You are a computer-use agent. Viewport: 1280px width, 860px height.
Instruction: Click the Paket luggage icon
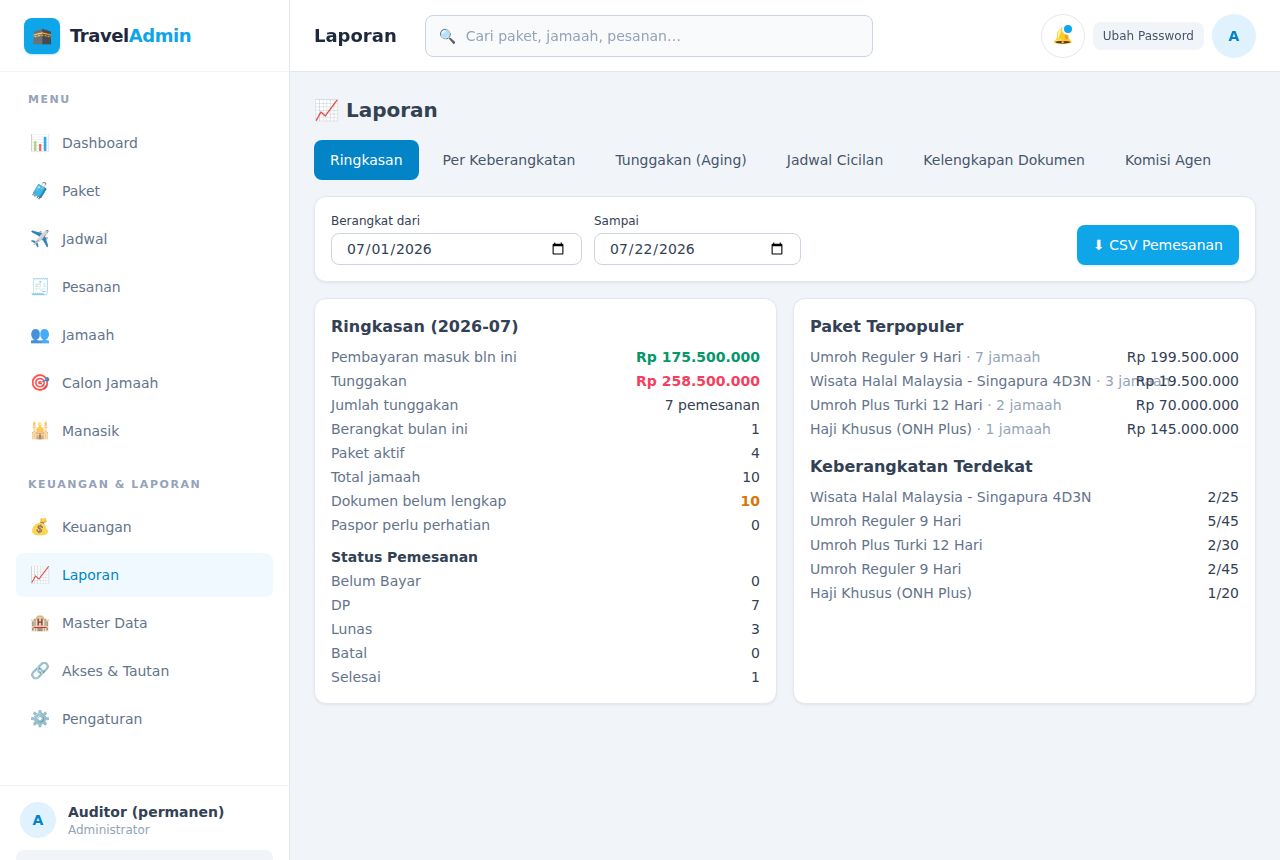(x=40, y=191)
